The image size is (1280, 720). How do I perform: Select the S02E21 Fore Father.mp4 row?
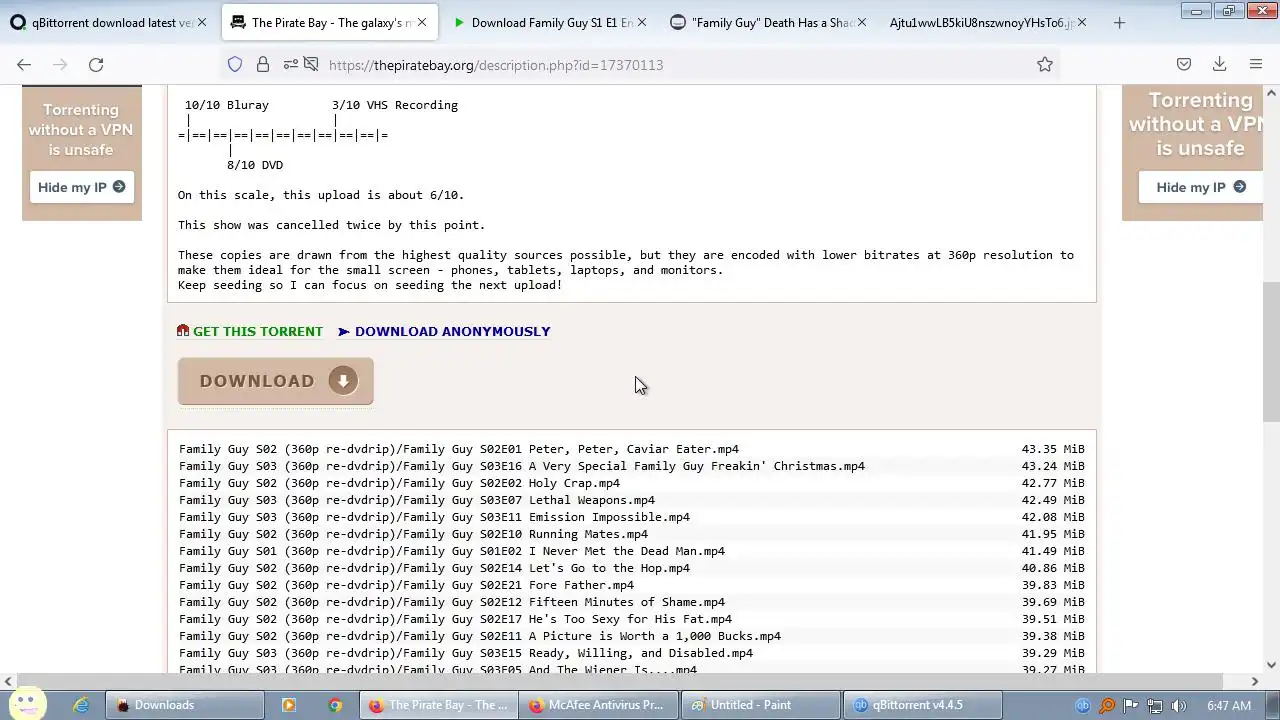[x=632, y=585]
